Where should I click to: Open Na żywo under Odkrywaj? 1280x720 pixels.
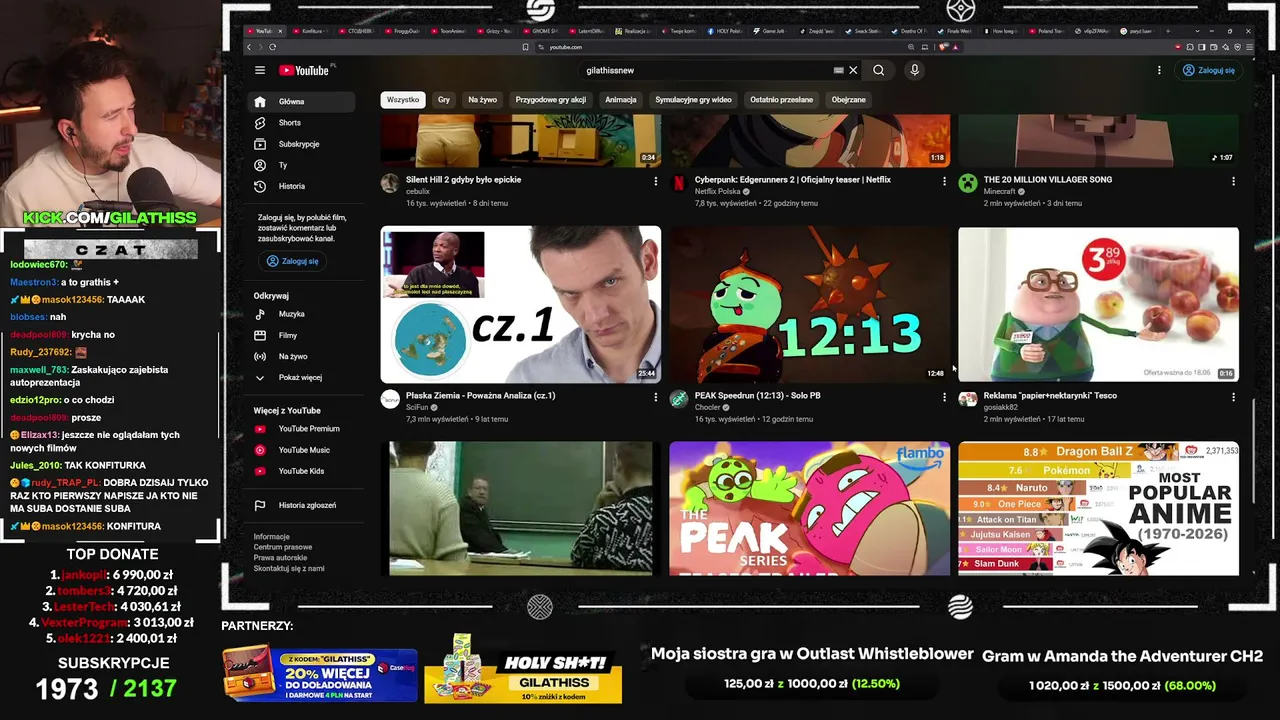[301, 356]
